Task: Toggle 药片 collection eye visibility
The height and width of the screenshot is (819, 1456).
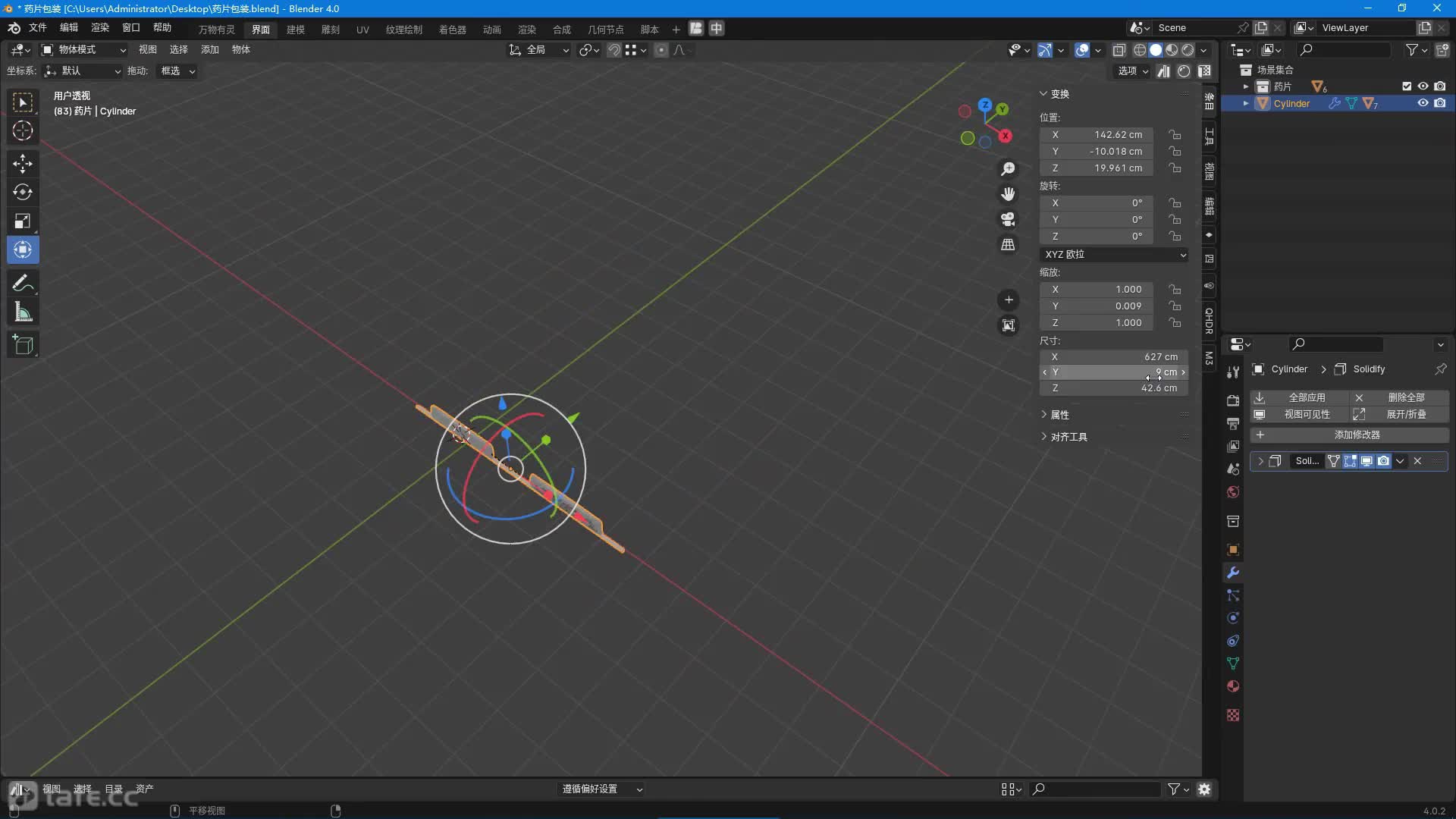Action: pos(1423,86)
